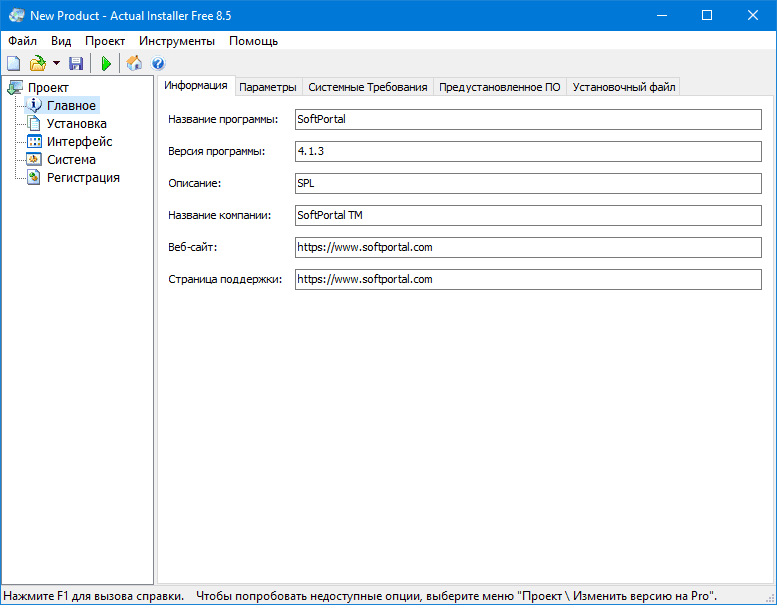Open help via blue question mark icon
The width and height of the screenshot is (777, 605).
click(158, 63)
